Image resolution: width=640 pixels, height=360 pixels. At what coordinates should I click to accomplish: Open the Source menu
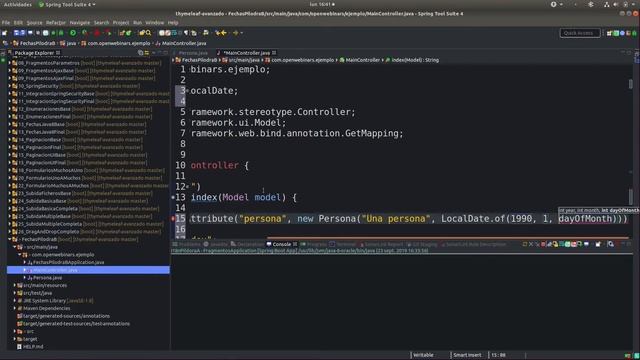point(34,22)
